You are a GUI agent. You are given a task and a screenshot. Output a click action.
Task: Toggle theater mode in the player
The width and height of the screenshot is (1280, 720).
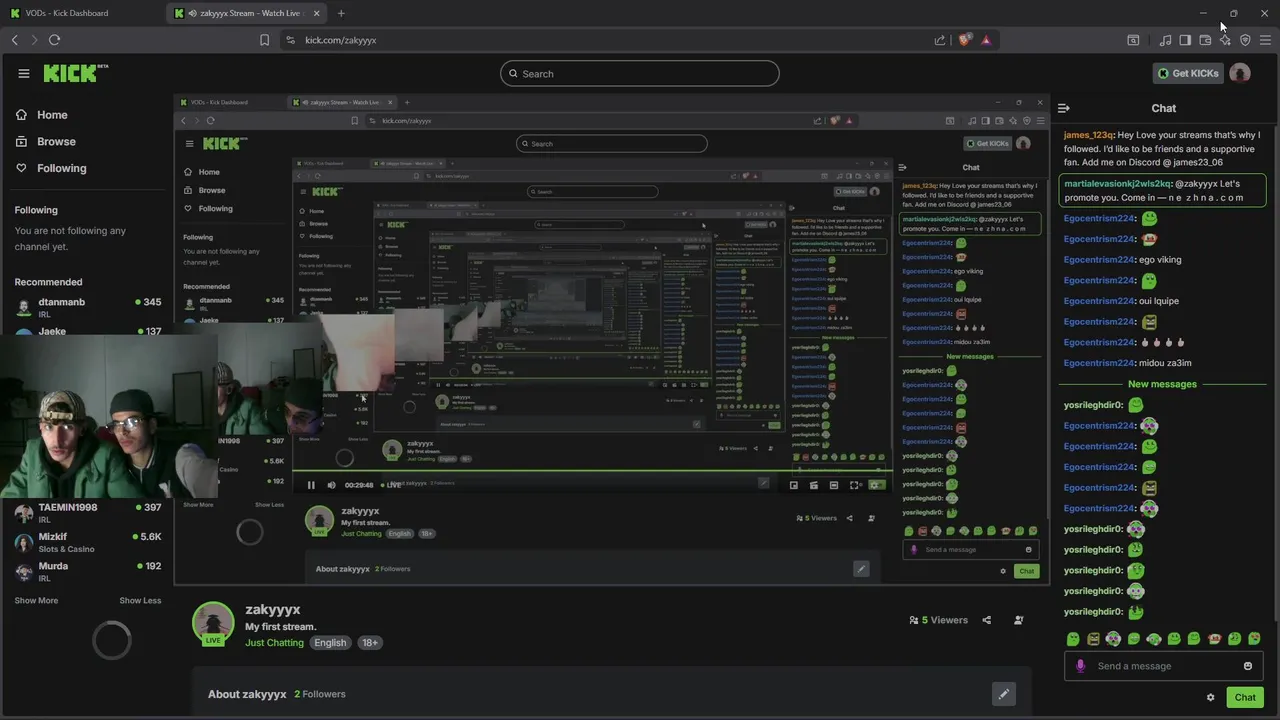click(x=834, y=485)
